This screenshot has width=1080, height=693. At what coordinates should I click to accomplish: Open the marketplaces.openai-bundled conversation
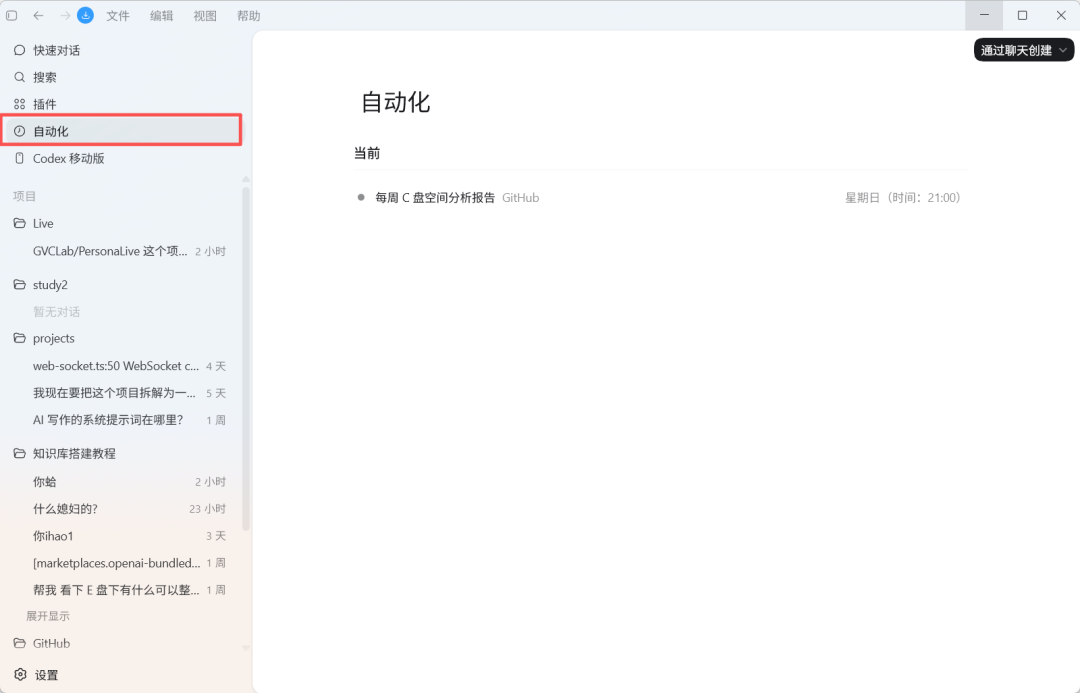point(123,563)
